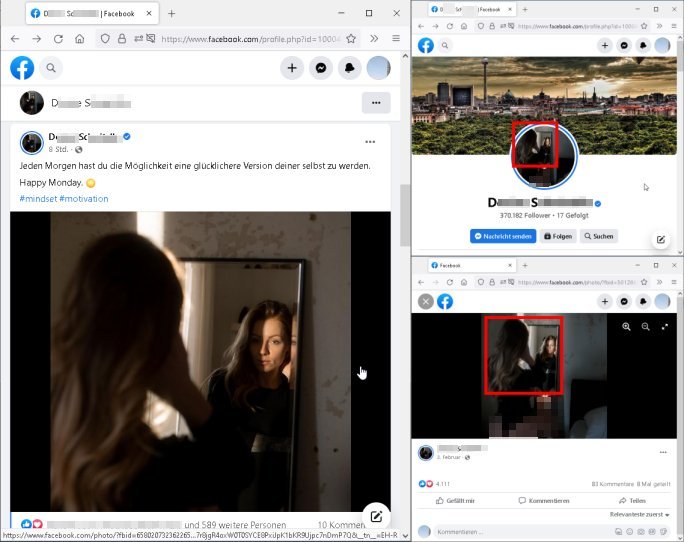684x542 pixels.
Task: Open the account avatar menu in bottom-right window
Action: point(662,302)
